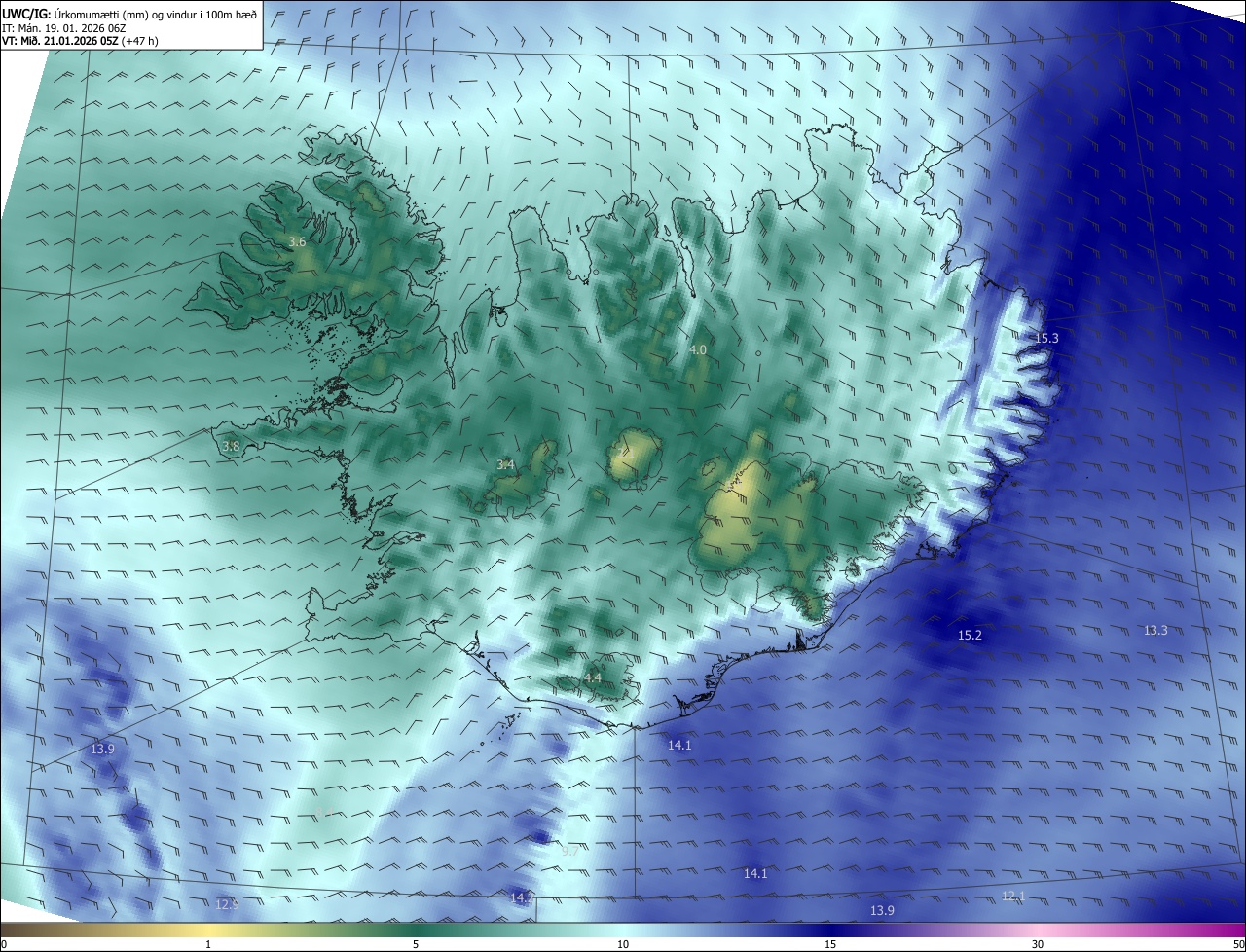1246x952 pixels.
Task: Click the initial time line 'IT: Mán. 19. 01. 2026 06Z'
Action: 64,28
